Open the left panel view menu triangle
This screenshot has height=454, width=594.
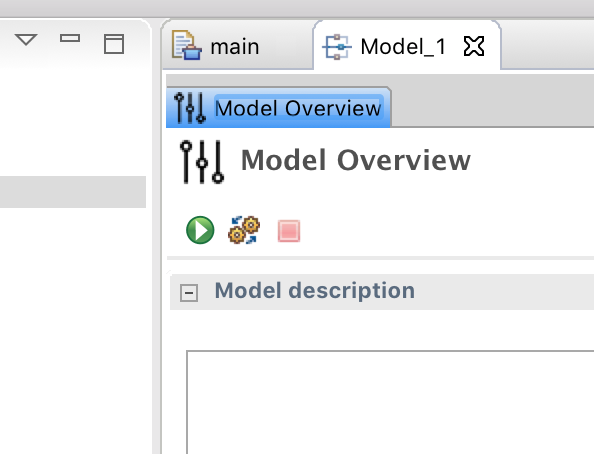[26, 39]
